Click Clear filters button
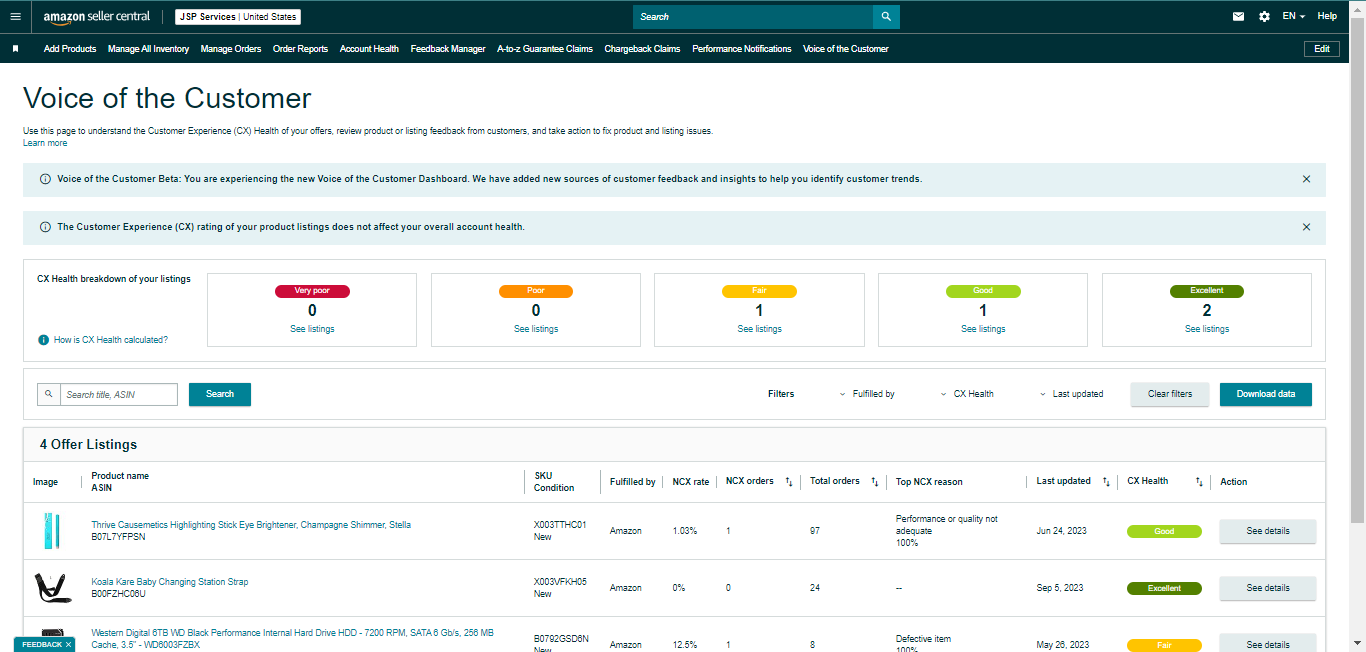 [1170, 394]
